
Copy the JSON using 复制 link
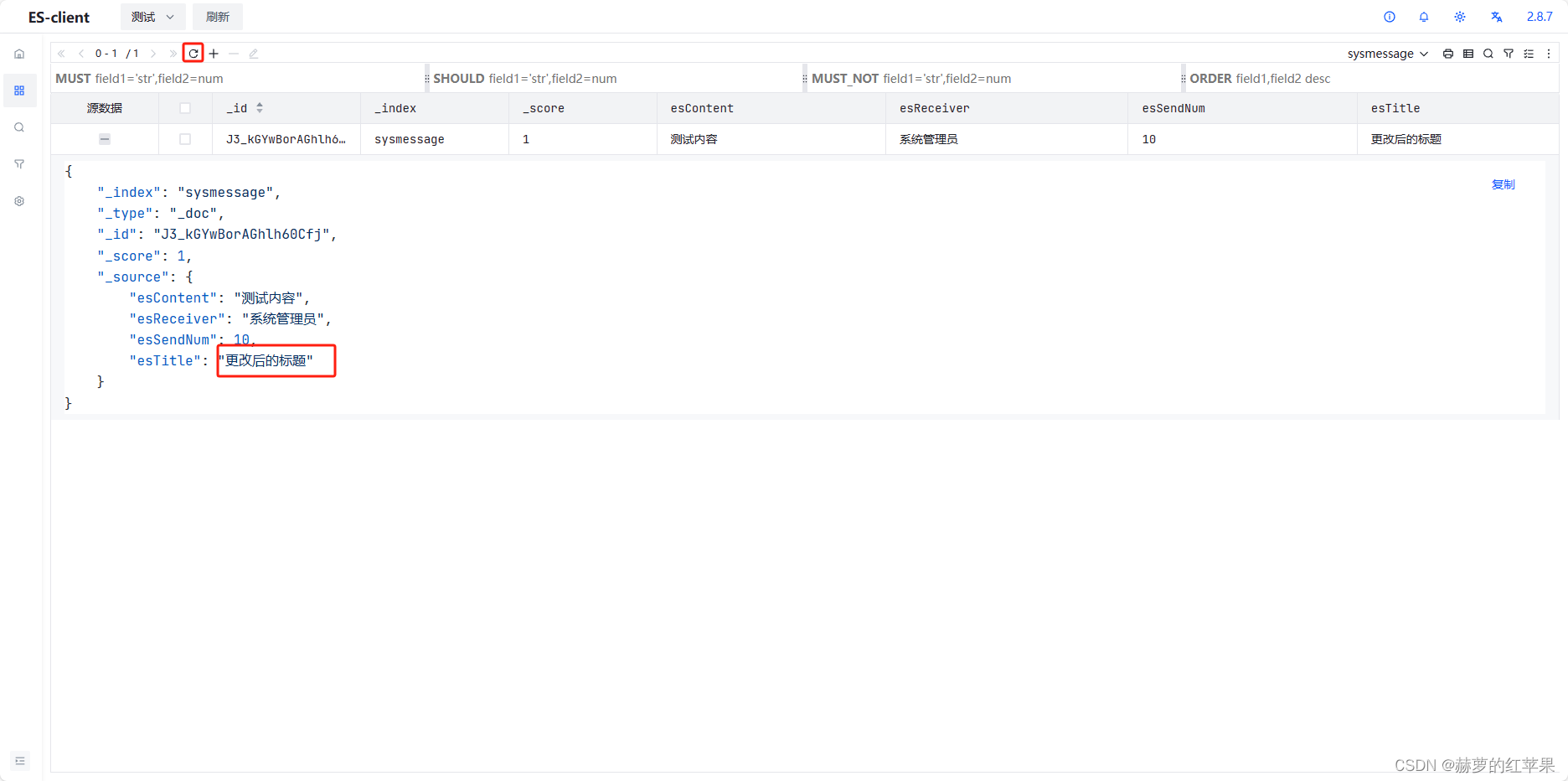click(1504, 184)
